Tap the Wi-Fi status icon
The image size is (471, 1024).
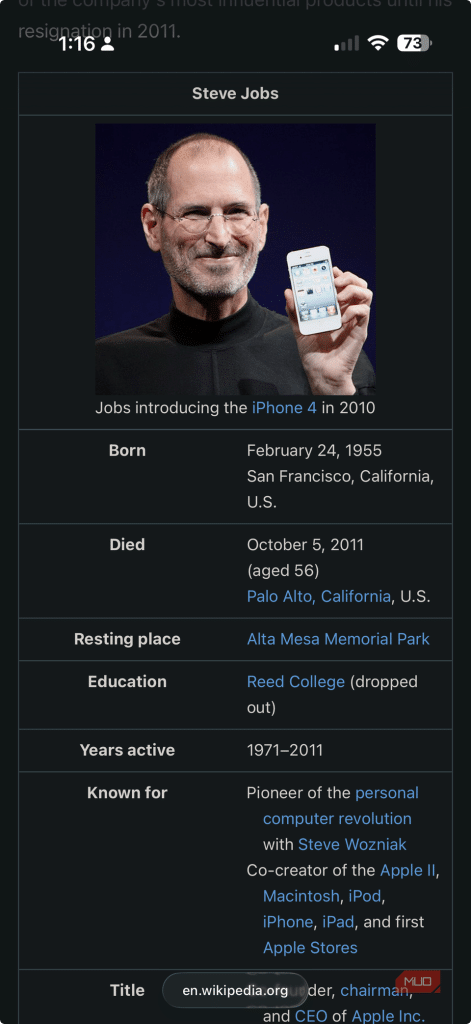pyautogui.click(x=378, y=43)
